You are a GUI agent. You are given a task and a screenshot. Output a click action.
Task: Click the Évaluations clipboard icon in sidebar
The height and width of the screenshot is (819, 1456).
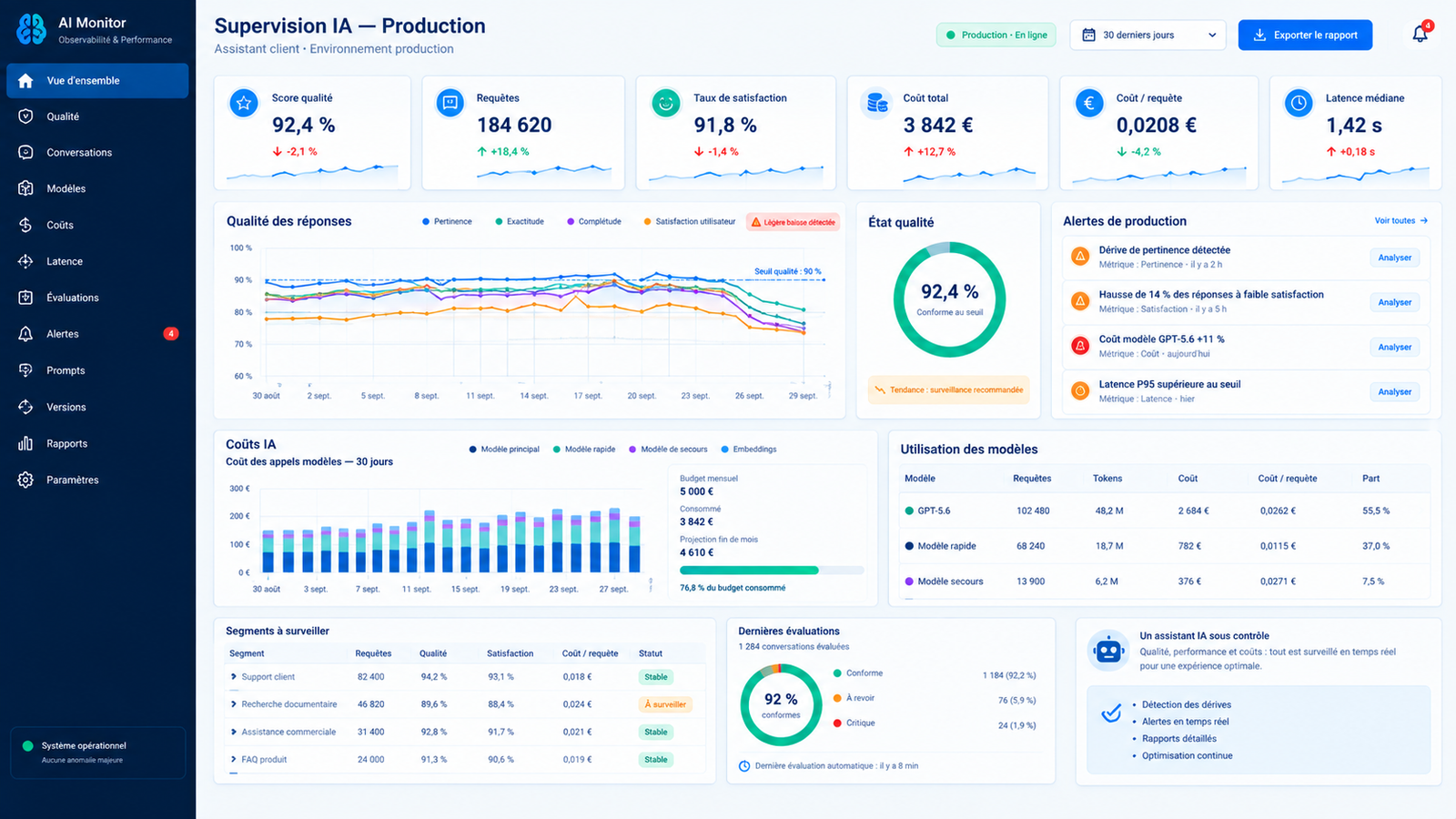[x=25, y=298]
